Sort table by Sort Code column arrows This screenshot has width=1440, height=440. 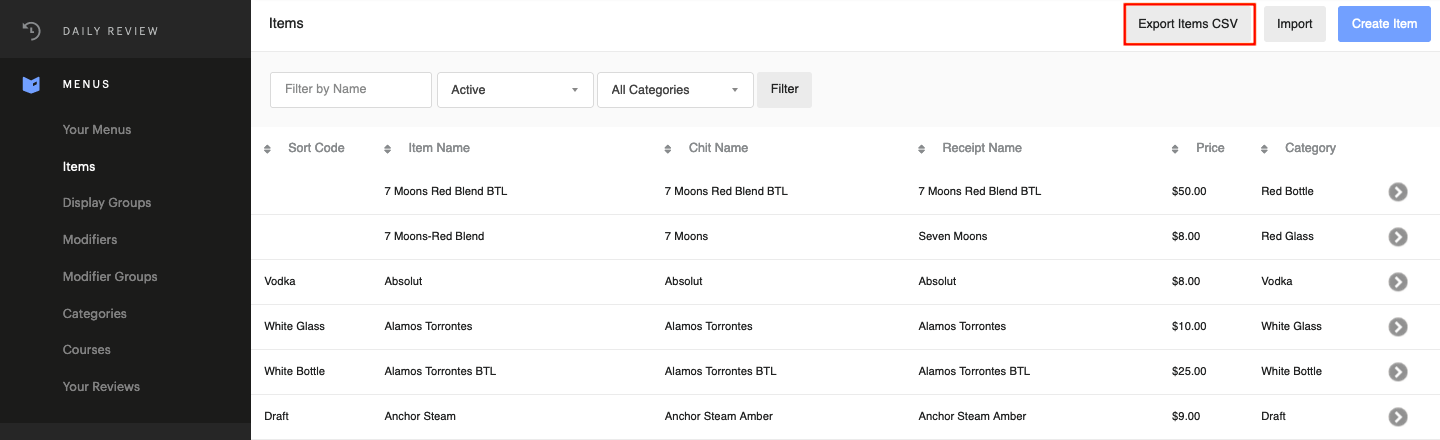268,149
